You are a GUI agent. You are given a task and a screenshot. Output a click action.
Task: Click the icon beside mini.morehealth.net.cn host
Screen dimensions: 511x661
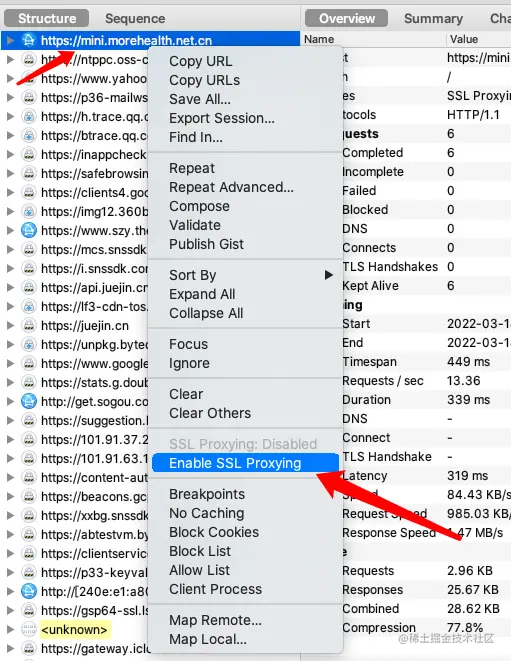click(29, 40)
